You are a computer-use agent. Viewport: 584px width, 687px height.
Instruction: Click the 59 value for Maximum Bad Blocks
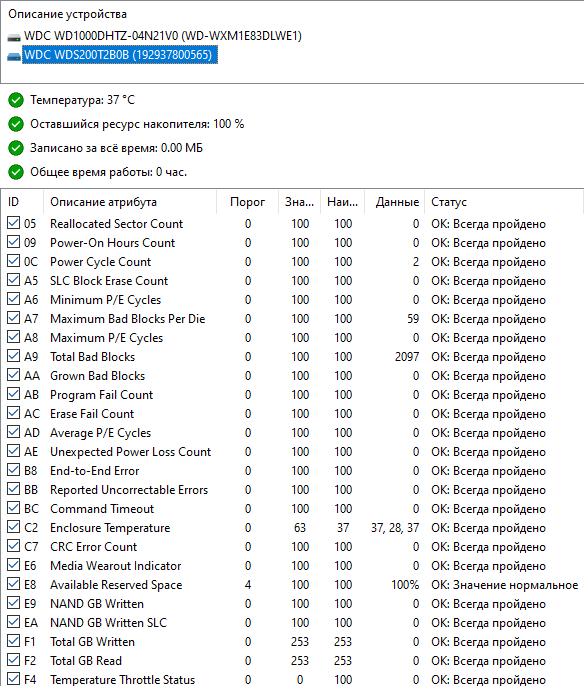click(x=413, y=319)
